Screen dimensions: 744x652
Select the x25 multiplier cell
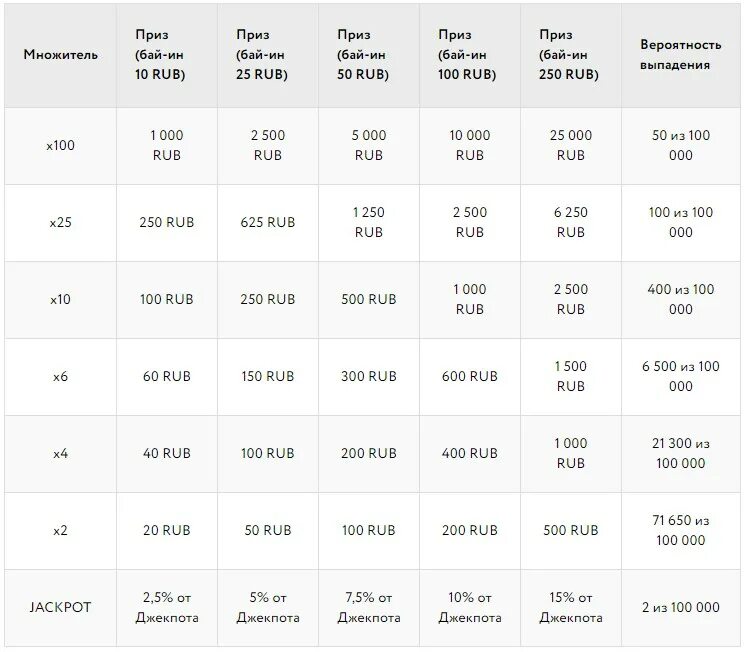(x=60, y=222)
